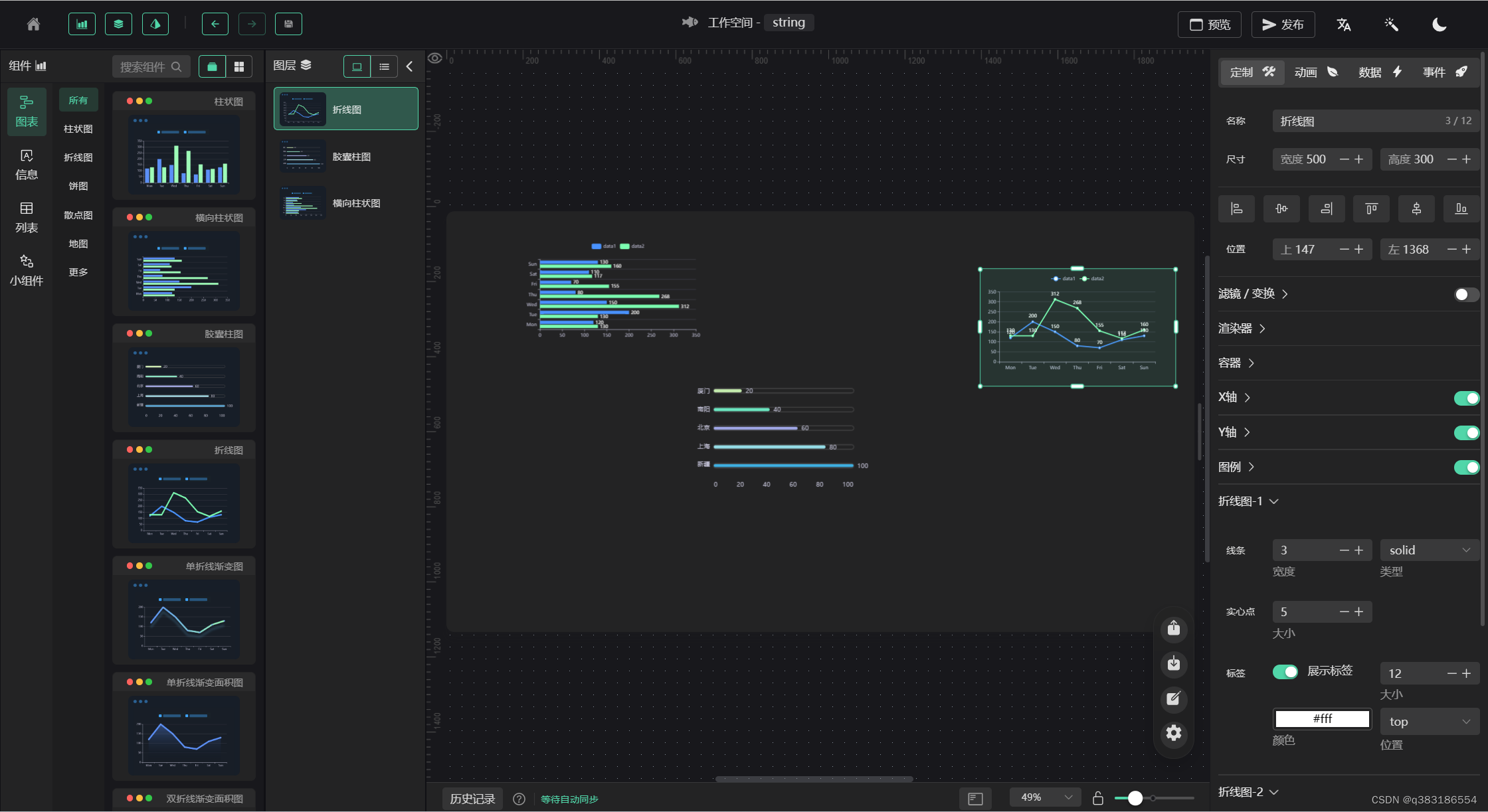Click the lock icon near zoom slider
The height and width of the screenshot is (812, 1488).
coord(1097,798)
